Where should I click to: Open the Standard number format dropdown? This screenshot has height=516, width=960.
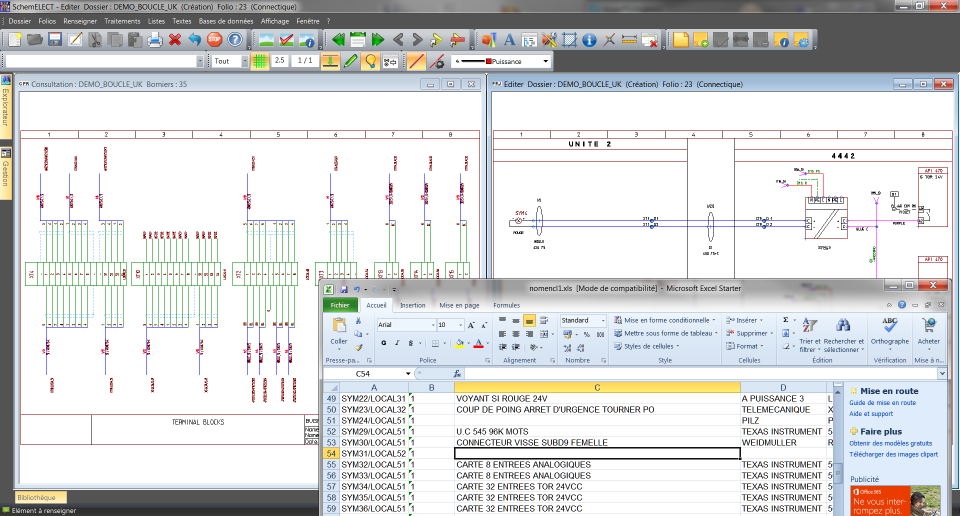coord(602,321)
